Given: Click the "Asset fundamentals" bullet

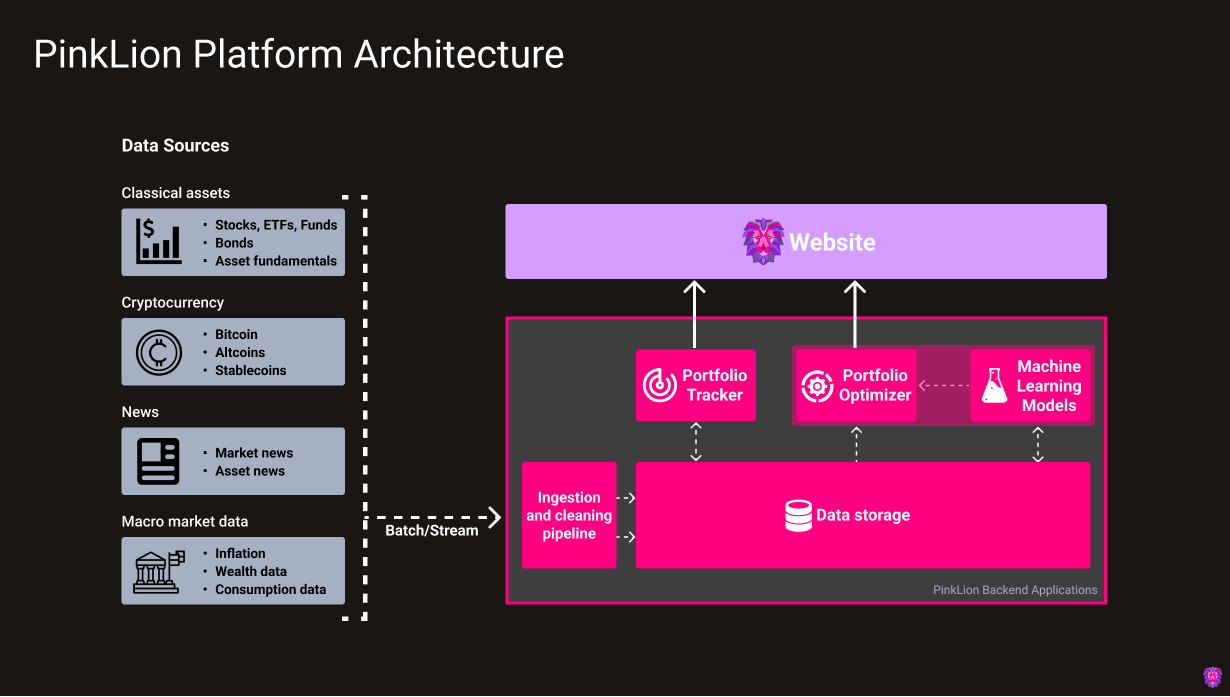Looking at the screenshot, I should [276, 261].
